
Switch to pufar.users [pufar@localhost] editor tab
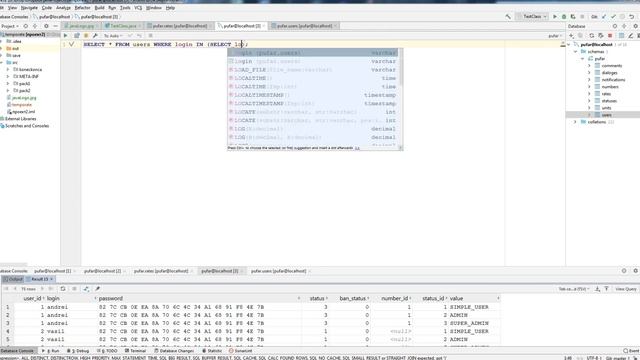(x=304, y=26)
